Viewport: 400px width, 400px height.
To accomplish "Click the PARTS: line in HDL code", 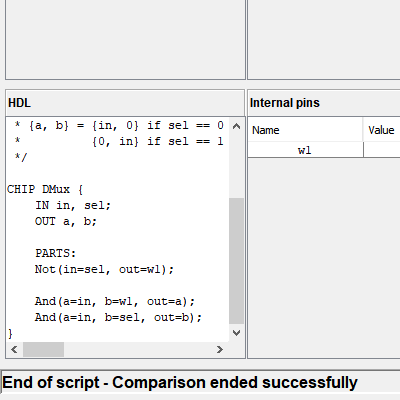I will pos(56,253).
